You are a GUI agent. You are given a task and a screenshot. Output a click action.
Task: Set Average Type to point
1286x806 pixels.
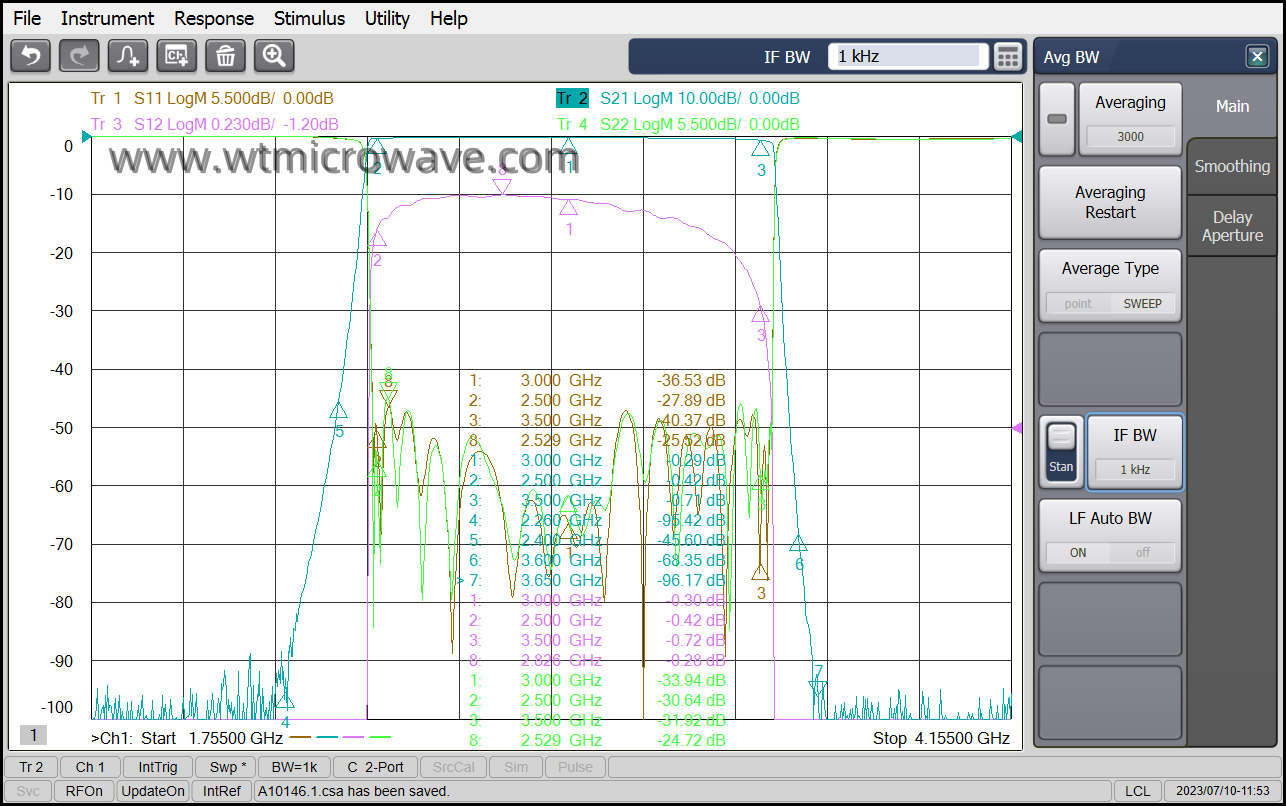pyautogui.click(x=1078, y=303)
